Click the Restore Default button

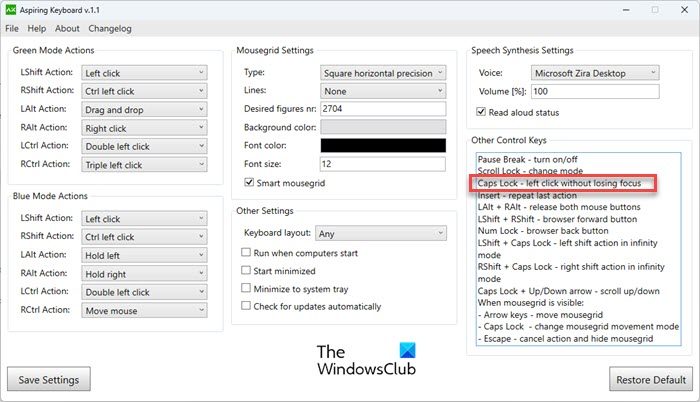(x=651, y=380)
